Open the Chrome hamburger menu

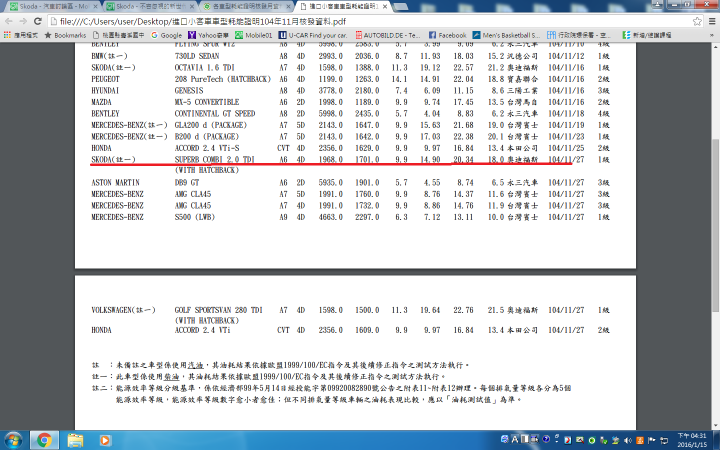[712, 21]
